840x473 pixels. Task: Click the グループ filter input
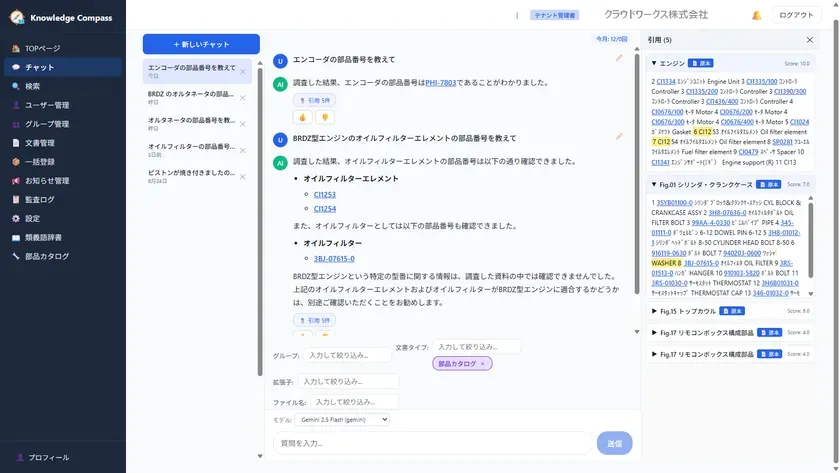point(347,355)
